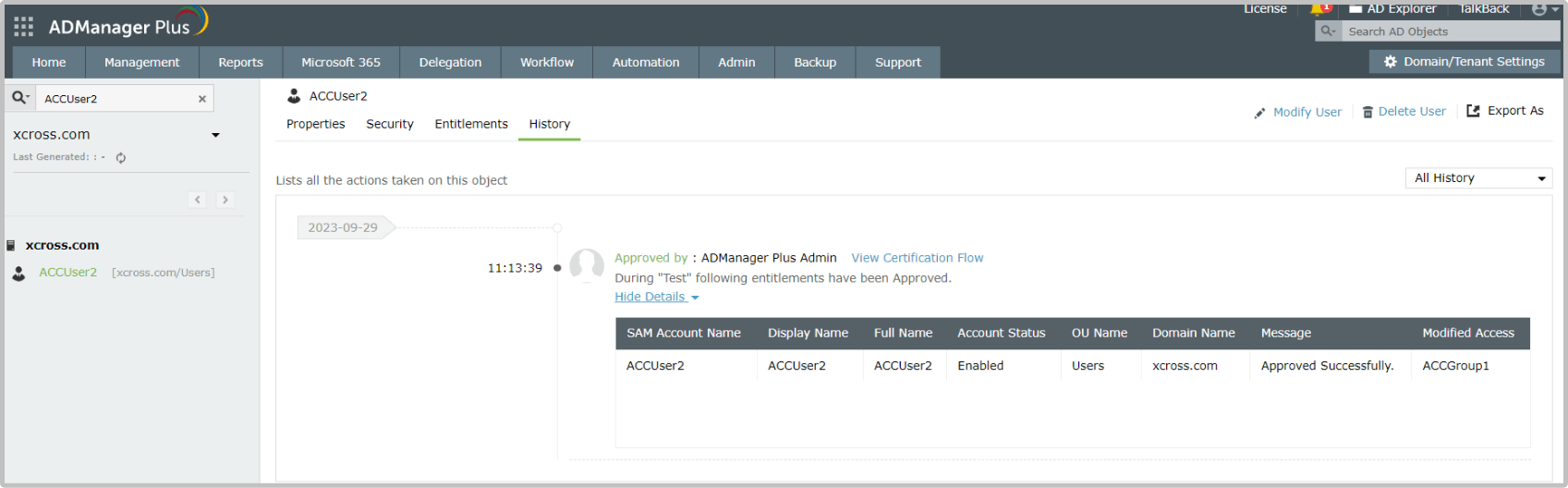The width and height of the screenshot is (1568, 488).
Task: Switch to the Entitlements tab
Action: click(x=471, y=124)
